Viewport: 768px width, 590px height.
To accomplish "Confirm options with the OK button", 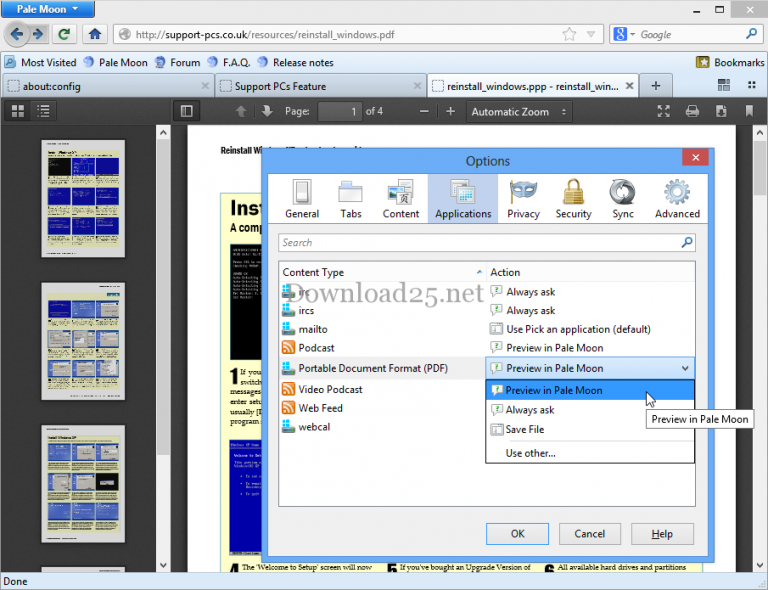I will pyautogui.click(x=517, y=534).
